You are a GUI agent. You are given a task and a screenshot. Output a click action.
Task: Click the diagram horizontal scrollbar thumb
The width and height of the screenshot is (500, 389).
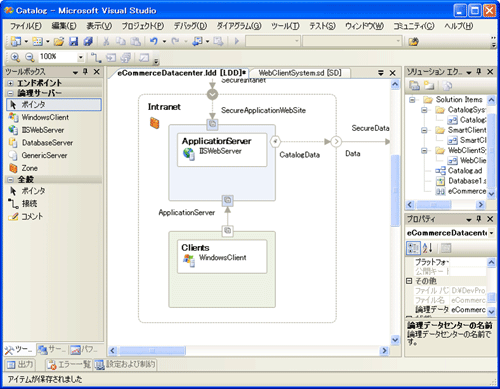pyautogui.click(x=152, y=351)
